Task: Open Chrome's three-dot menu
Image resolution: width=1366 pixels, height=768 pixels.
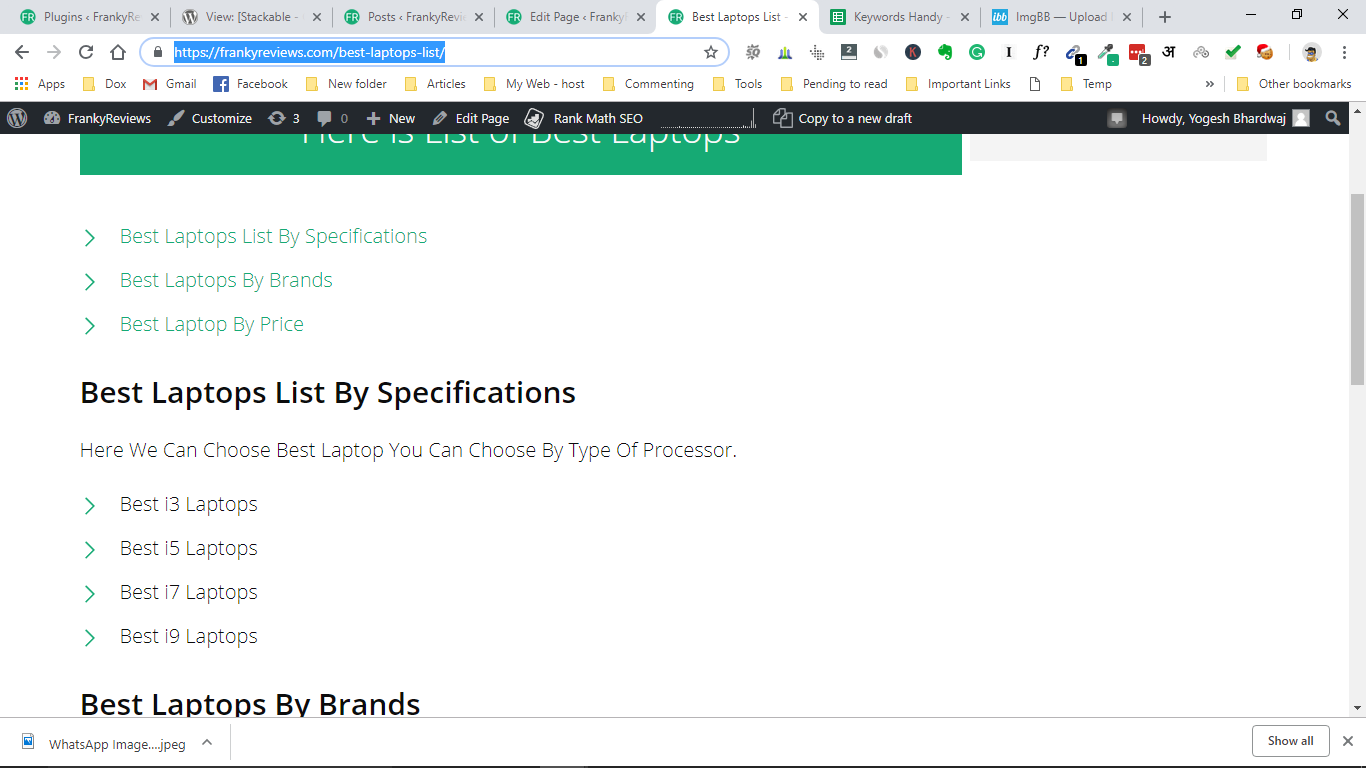Action: (x=1344, y=52)
